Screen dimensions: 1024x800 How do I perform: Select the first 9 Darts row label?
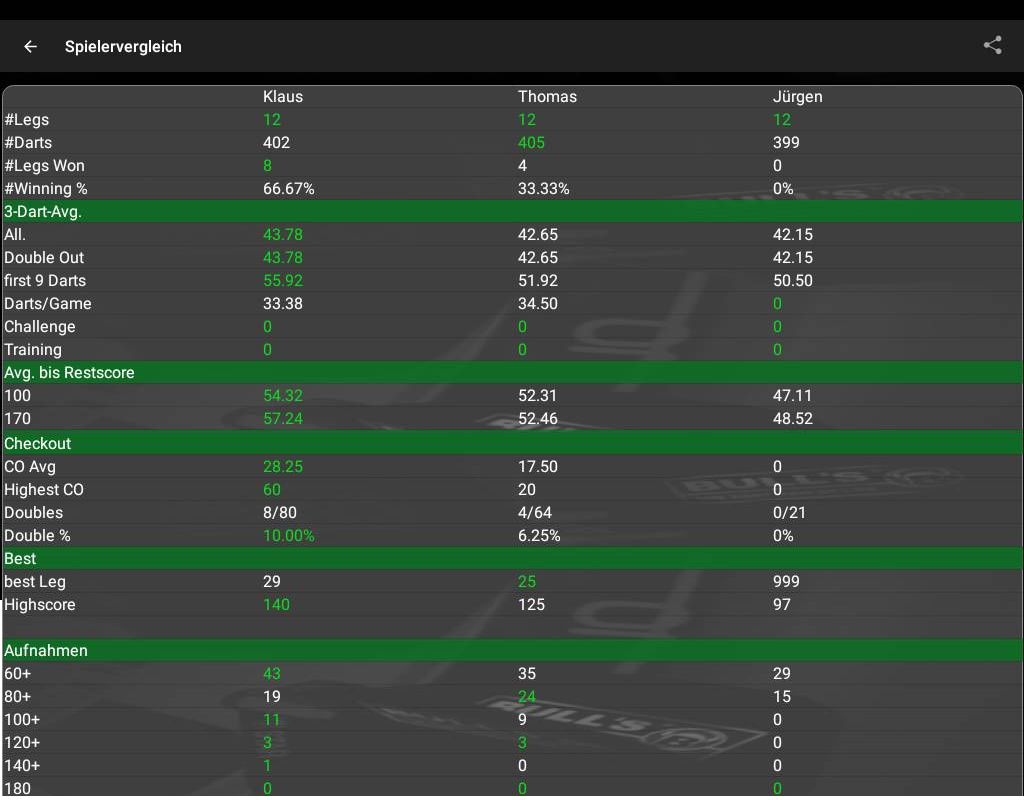[45, 281]
